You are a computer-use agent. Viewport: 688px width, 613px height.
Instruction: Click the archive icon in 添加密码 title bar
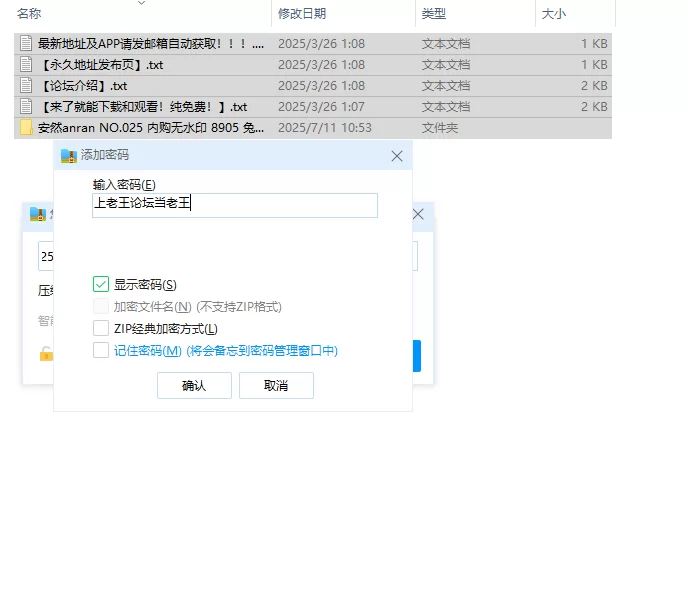[68, 156]
